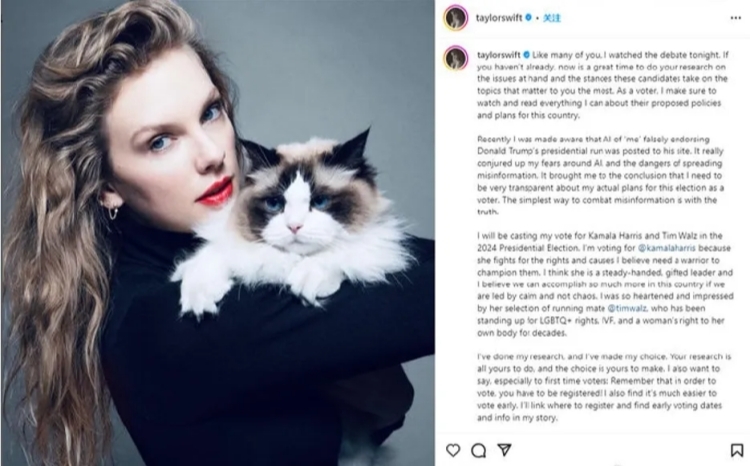Click the verified badge in the caption line
The height and width of the screenshot is (466, 750).
pyautogui.click(x=527, y=55)
